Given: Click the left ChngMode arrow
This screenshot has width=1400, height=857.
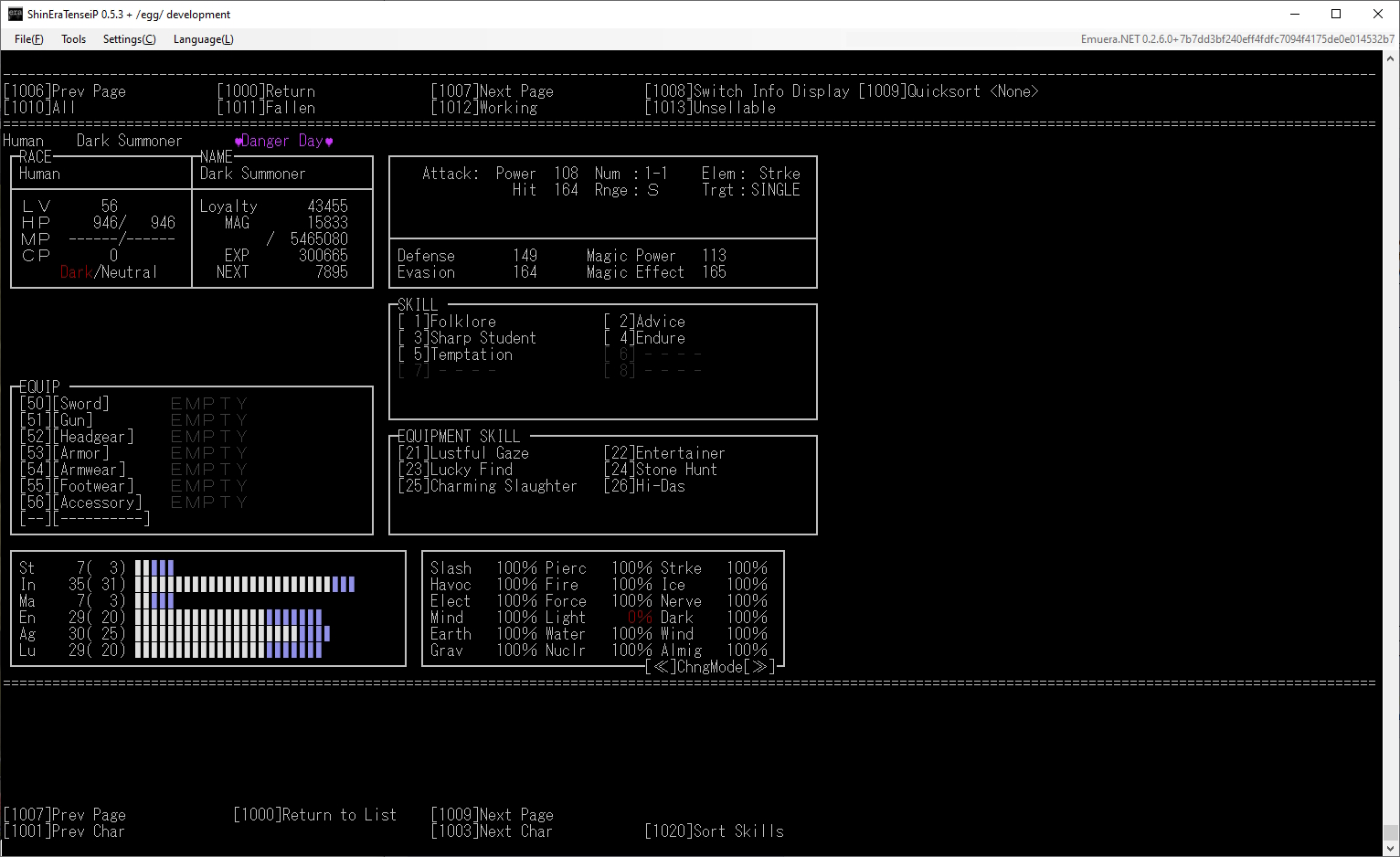Looking at the screenshot, I should [x=662, y=667].
